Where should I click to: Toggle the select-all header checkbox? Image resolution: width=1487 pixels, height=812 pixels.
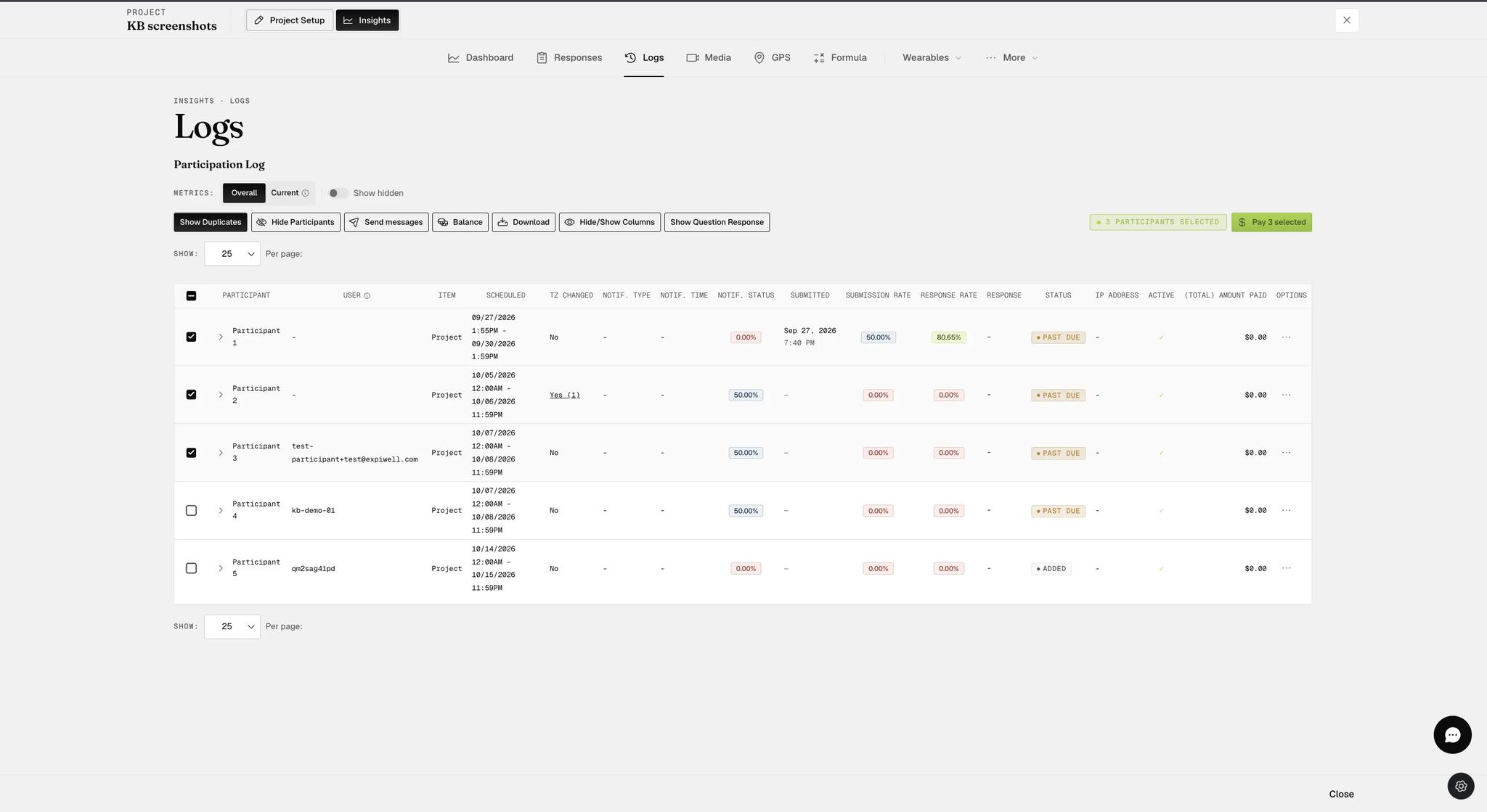tap(191, 295)
